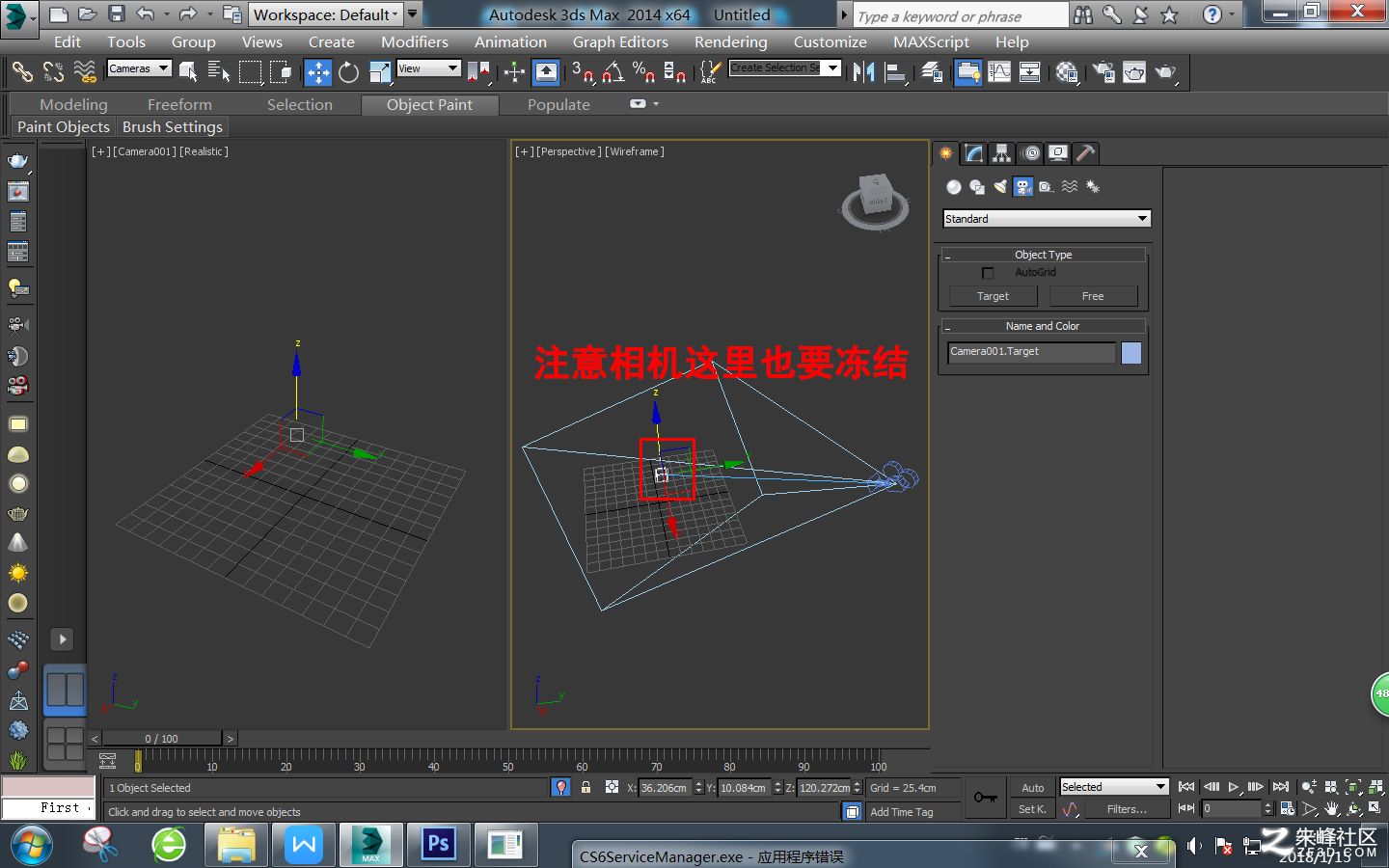Open the Standard camera subcategory dropdown
This screenshot has height=868, width=1389.
(1047, 219)
